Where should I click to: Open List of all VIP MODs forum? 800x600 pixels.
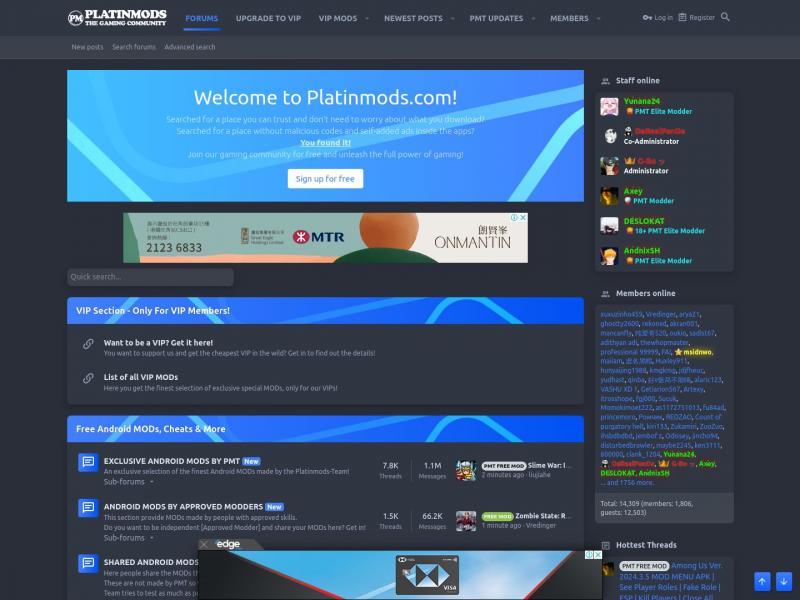[141, 377]
